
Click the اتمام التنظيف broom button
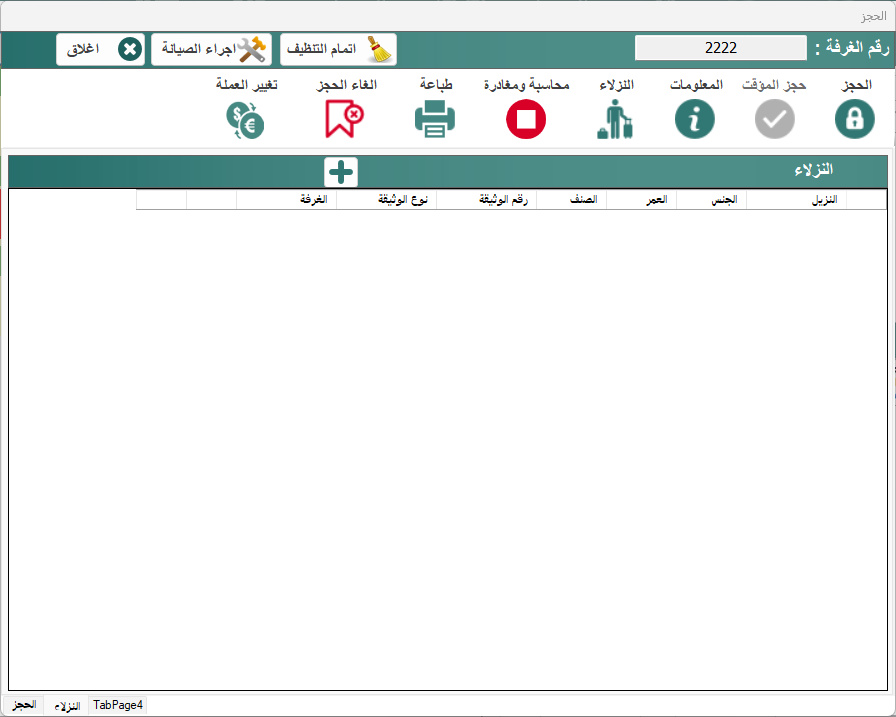point(338,49)
